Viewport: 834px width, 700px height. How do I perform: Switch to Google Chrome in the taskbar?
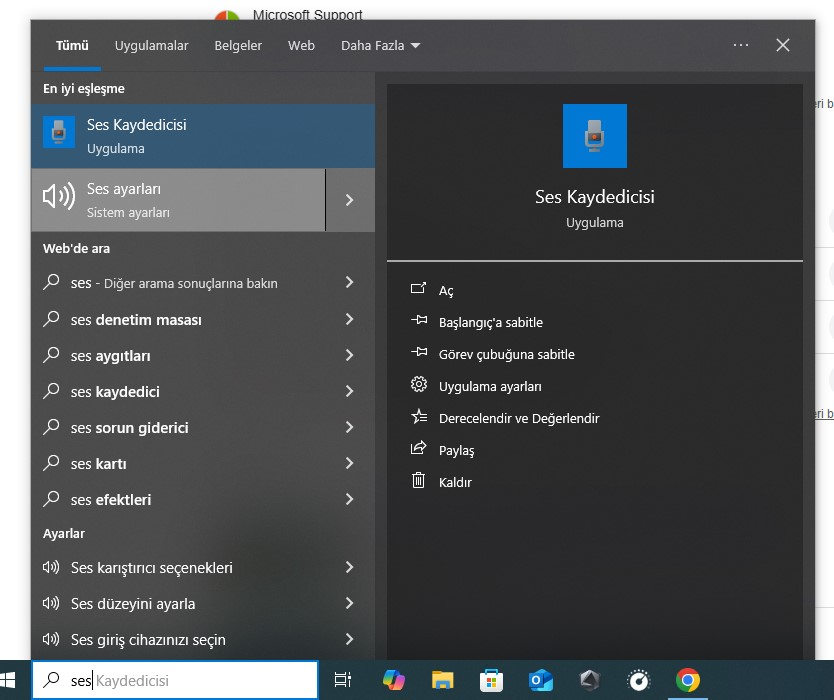(x=688, y=680)
